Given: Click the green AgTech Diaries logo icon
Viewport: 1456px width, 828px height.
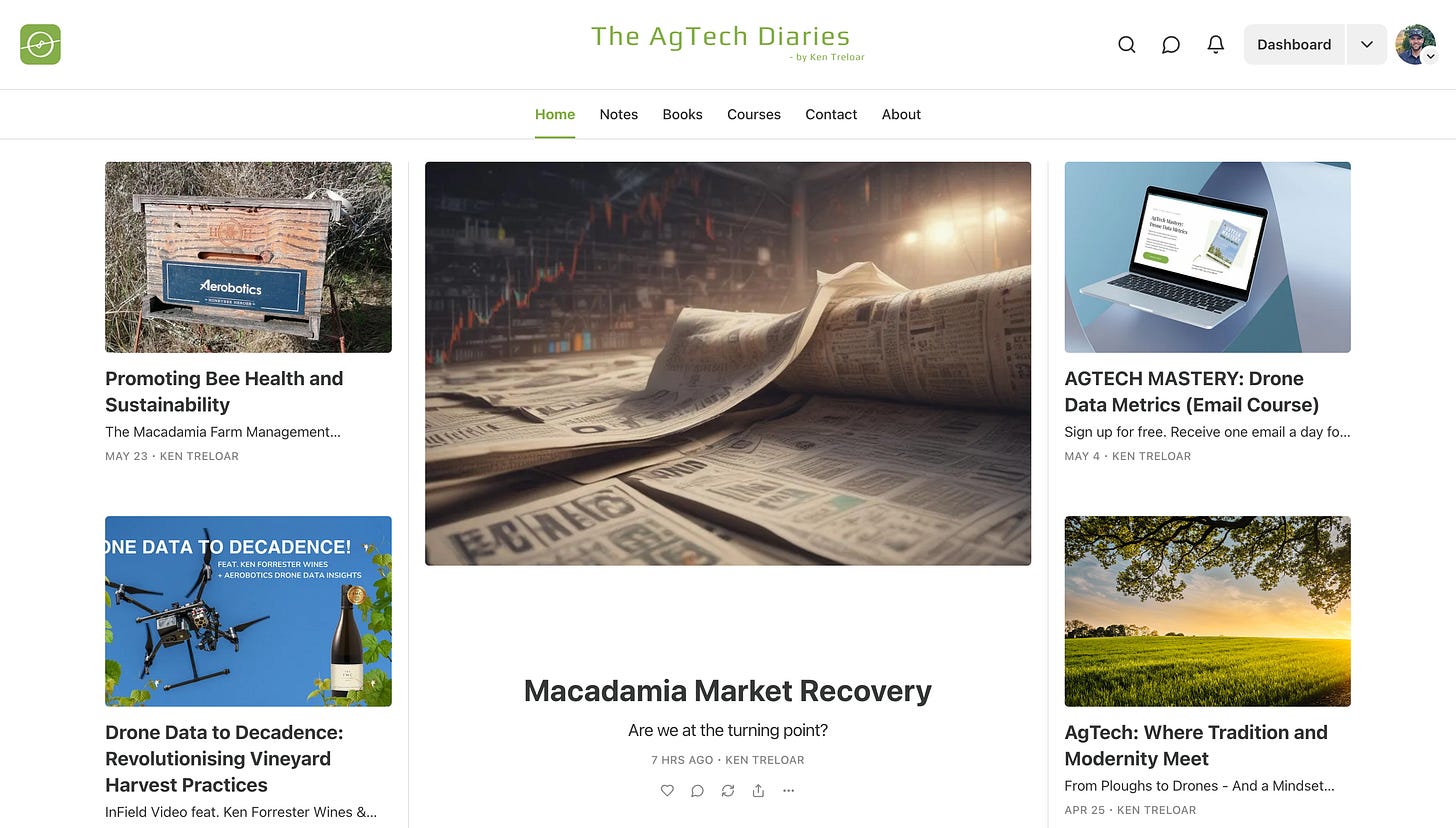Looking at the screenshot, I should [41, 45].
